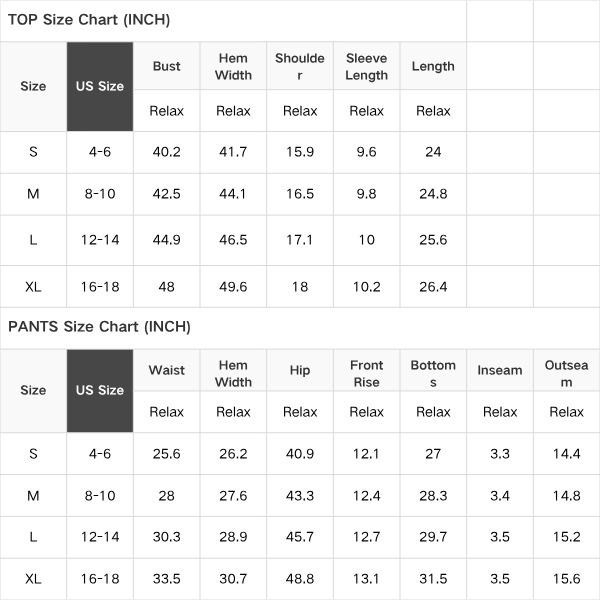Image resolution: width=600 pixels, height=600 pixels.
Task: Click the 44.1 hem width value
Action: (x=233, y=194)
